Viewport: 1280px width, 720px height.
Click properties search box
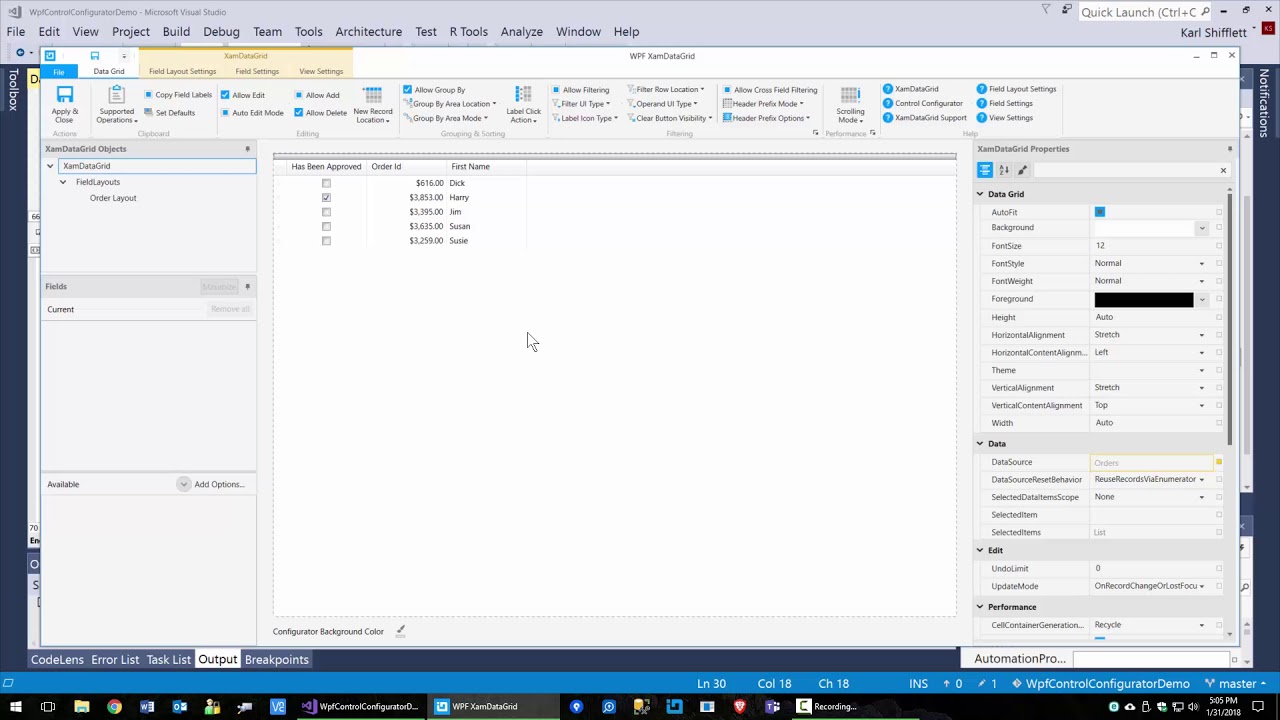tap(1130, 170)
